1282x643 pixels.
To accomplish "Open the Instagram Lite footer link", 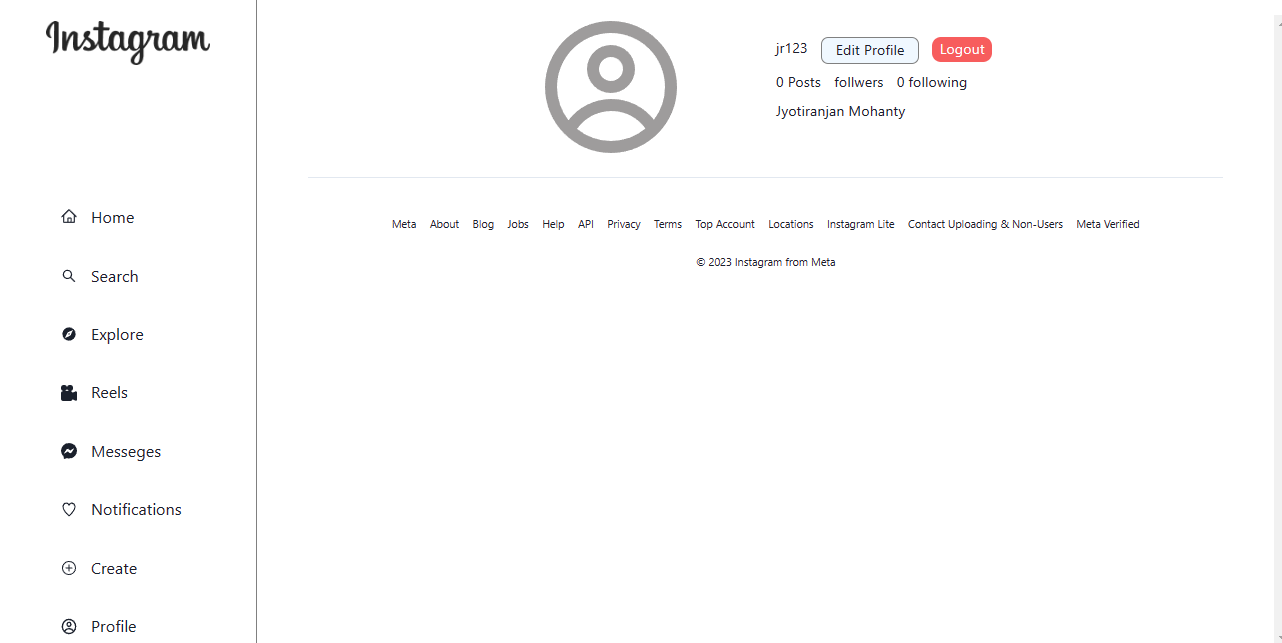I will pos(861,224).
